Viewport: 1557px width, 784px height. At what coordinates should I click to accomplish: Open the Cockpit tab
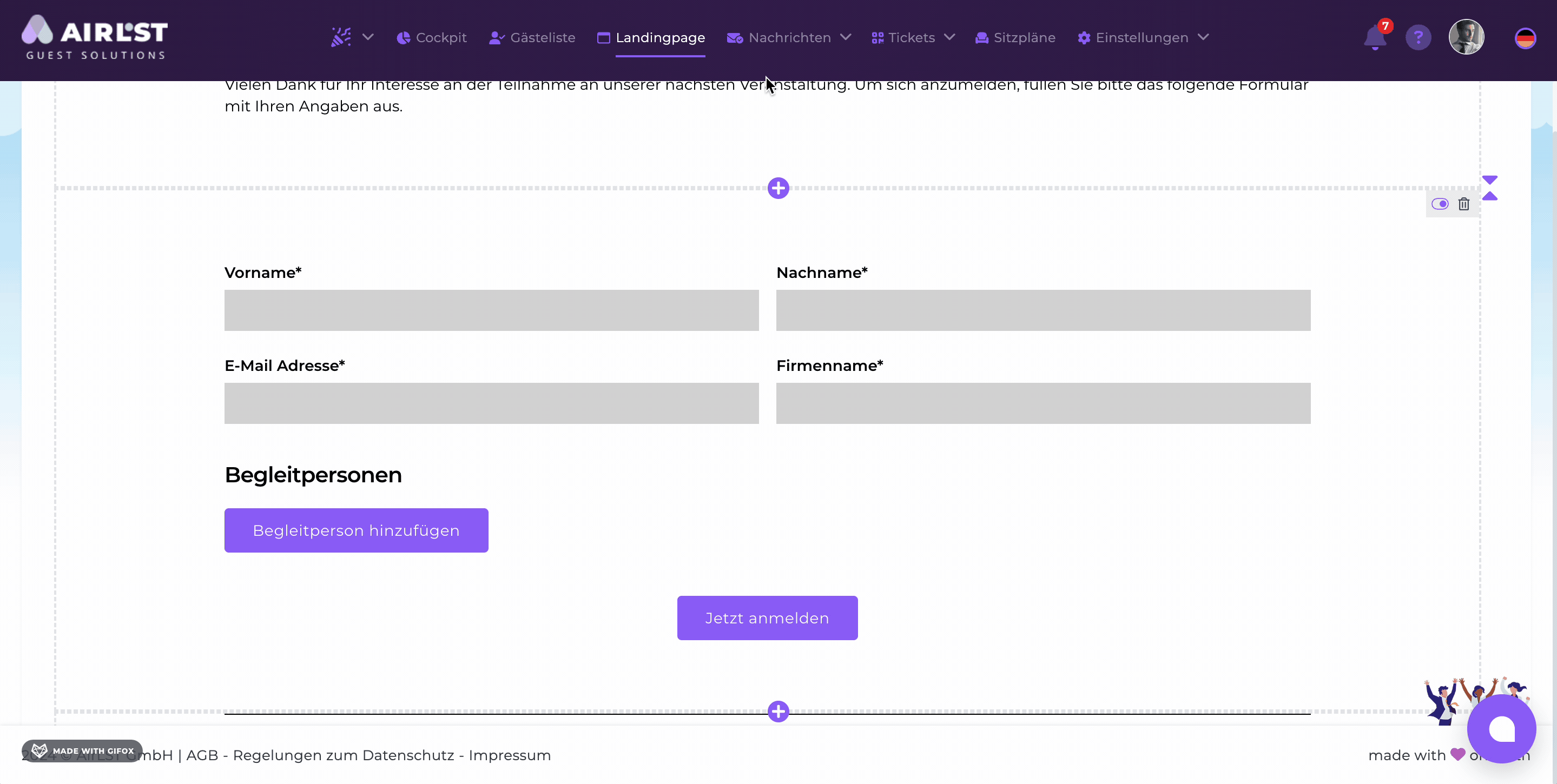click(432, 37)
